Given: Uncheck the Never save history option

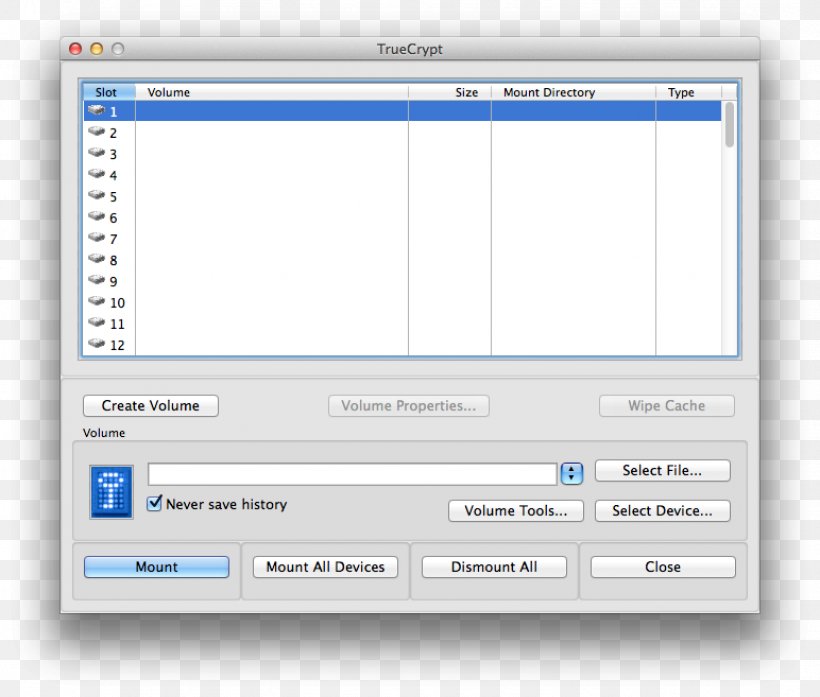Looking at the screenshot, I should 155,504.
